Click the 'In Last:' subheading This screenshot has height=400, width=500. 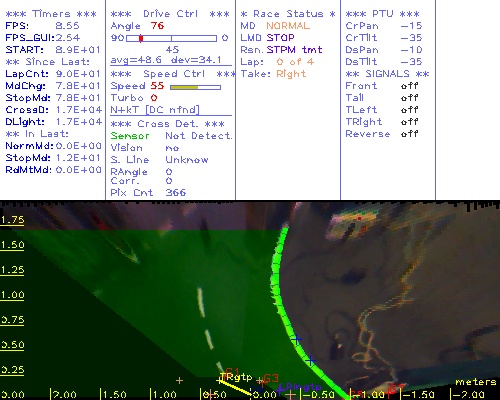(37, 134)
